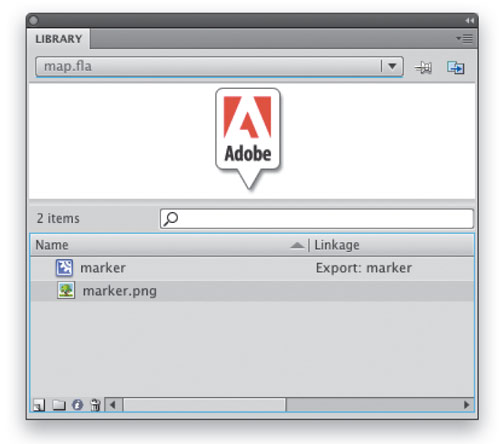Click the library search input field
The width and height of the screenshot is (500, 444).
(317, 219)
